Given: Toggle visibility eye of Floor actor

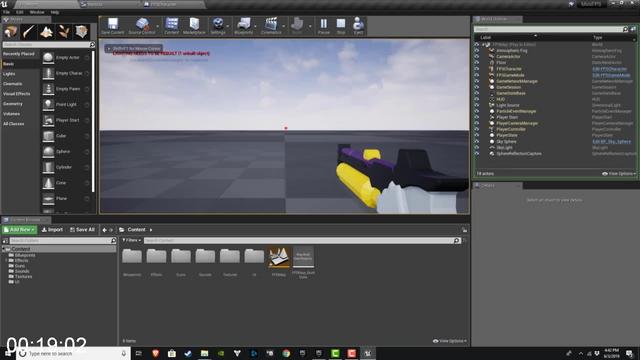Looking at the screenshot, I should [x=477, y=63].
